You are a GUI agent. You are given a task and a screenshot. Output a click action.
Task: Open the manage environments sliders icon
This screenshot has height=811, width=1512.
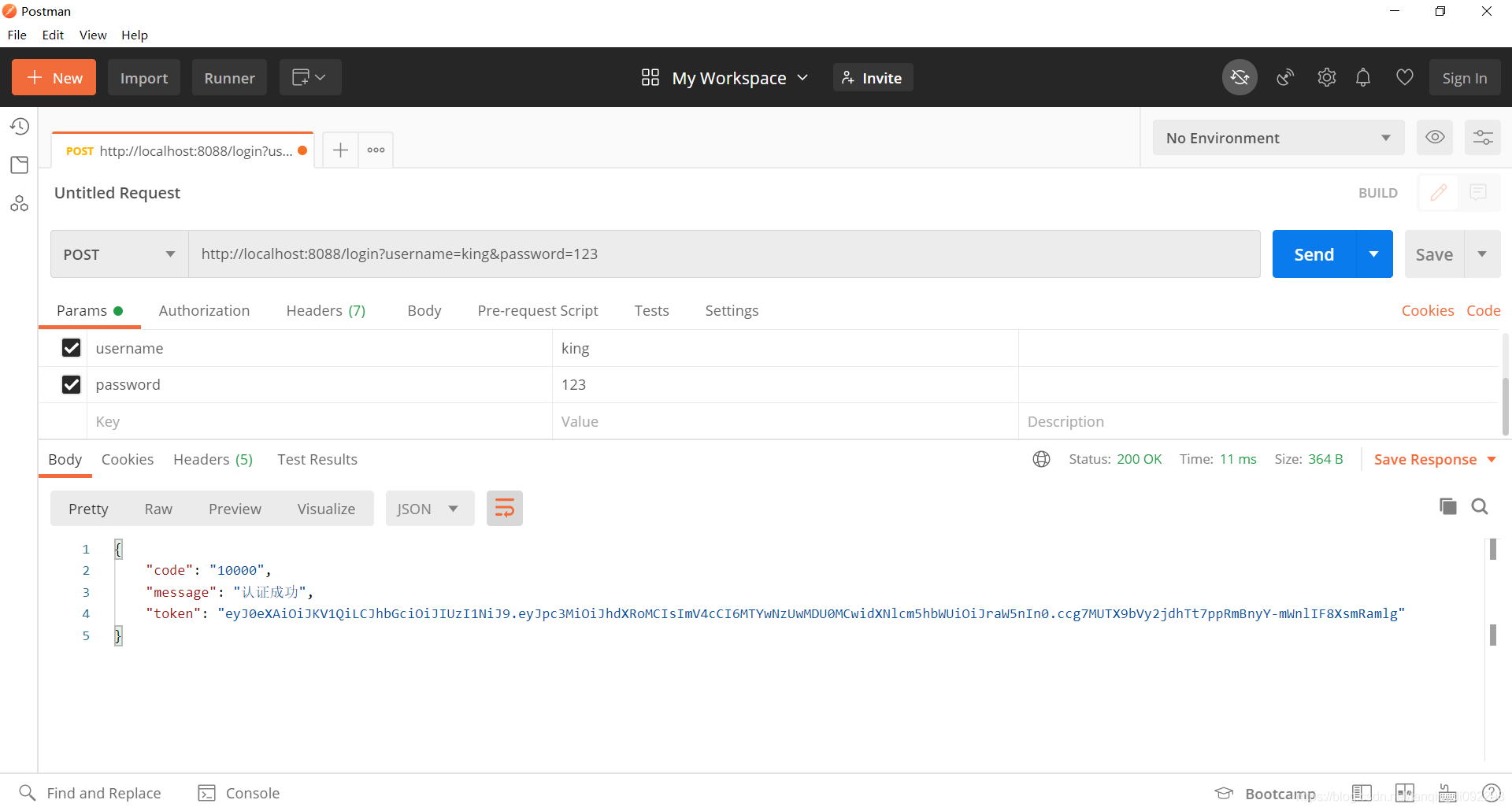[x=1483, y=138]
